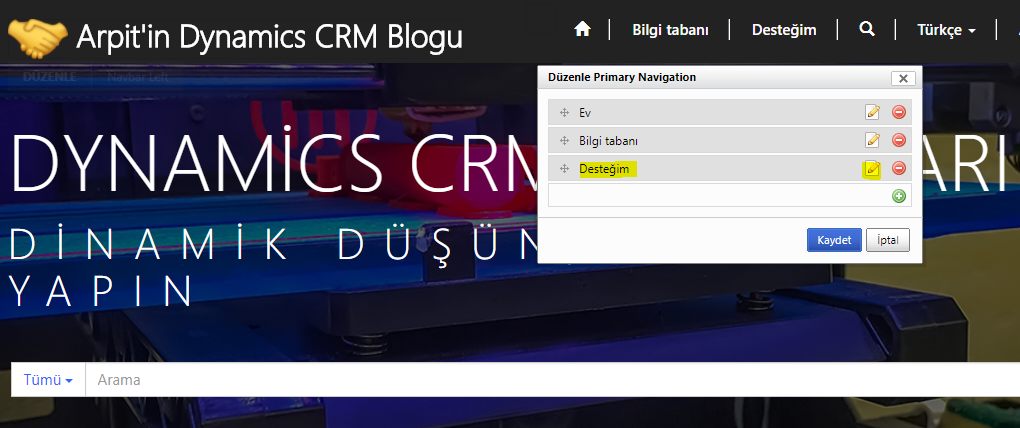Click the Kaydet button
This screenshot has height=428, width=1020.
[x=834, y=240]
